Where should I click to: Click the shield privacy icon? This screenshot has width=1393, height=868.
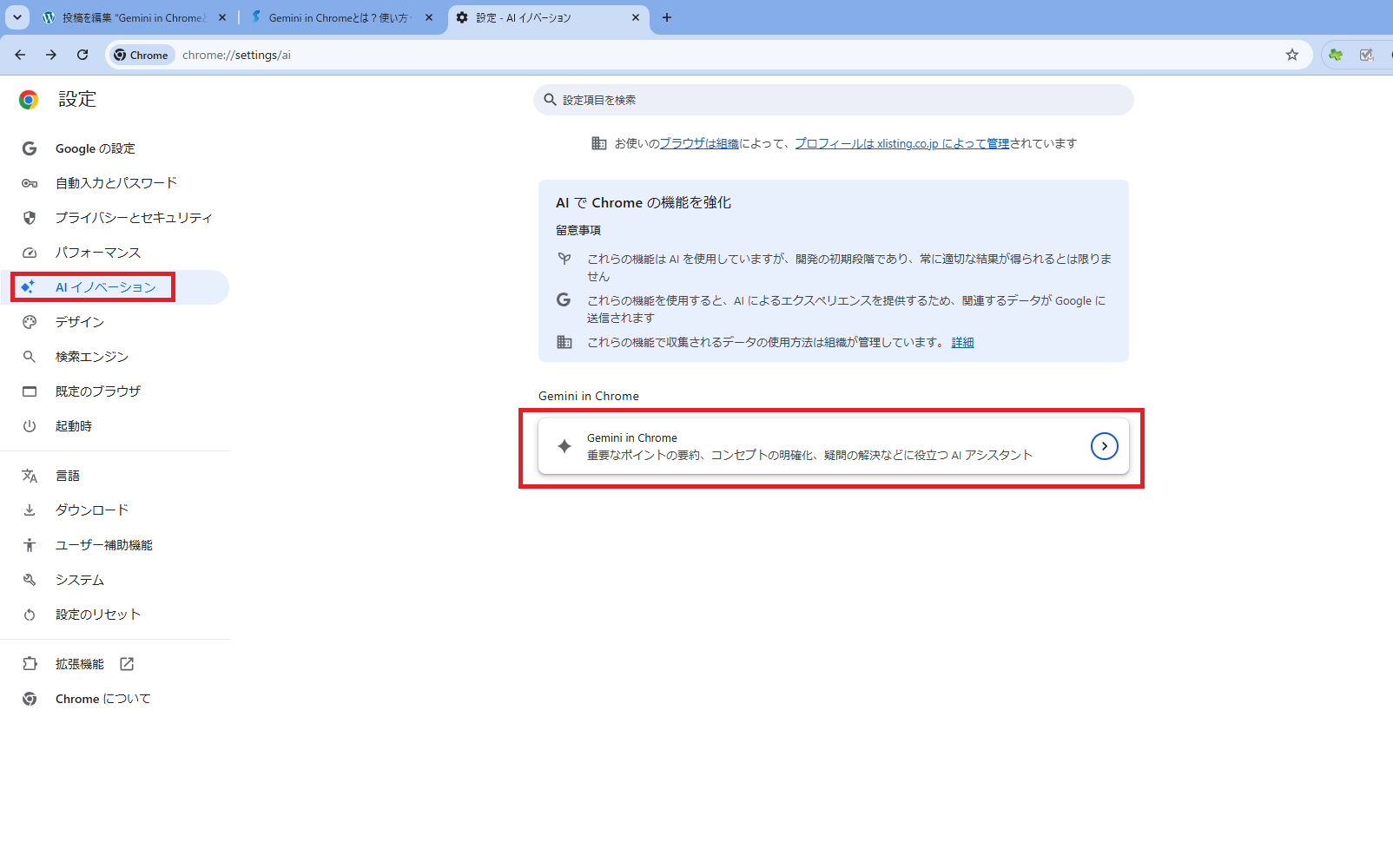(30, 218)
